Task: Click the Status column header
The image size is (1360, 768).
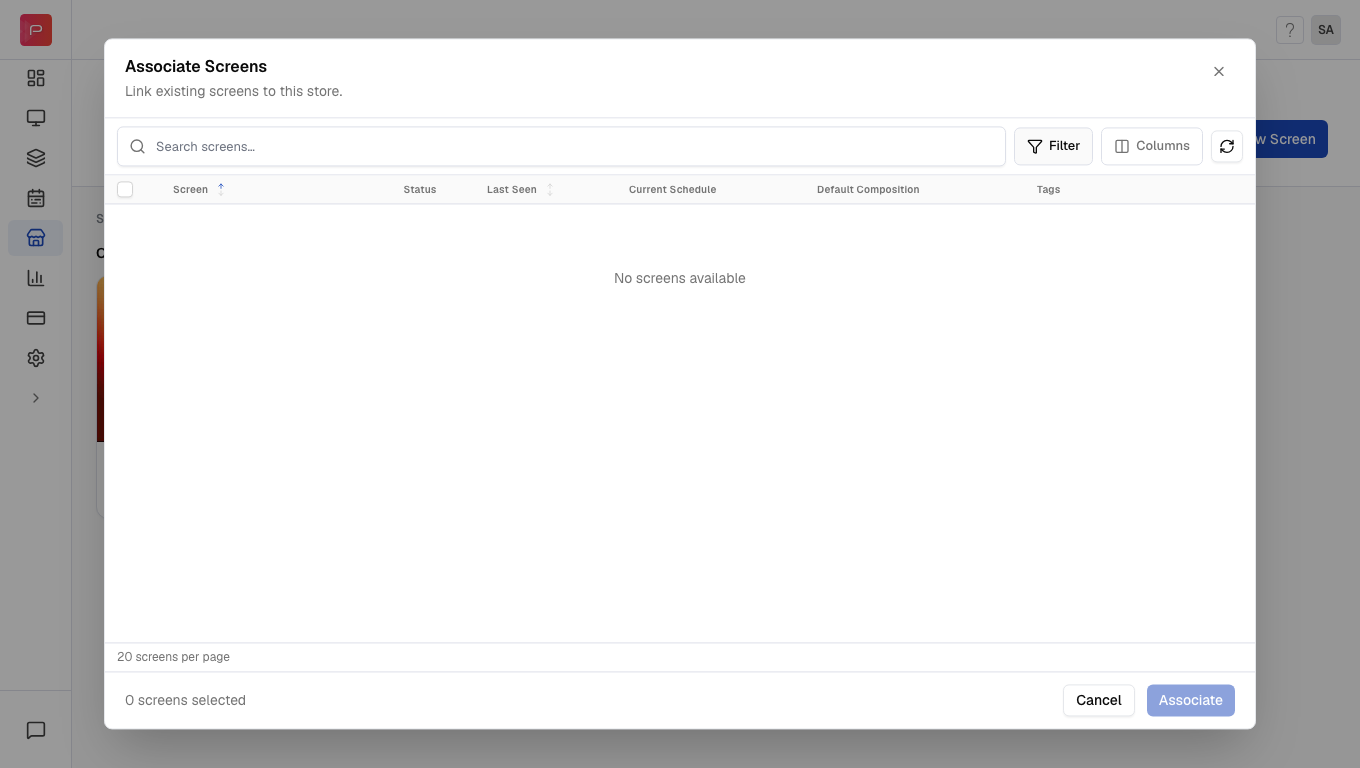Action: [420, 189]
